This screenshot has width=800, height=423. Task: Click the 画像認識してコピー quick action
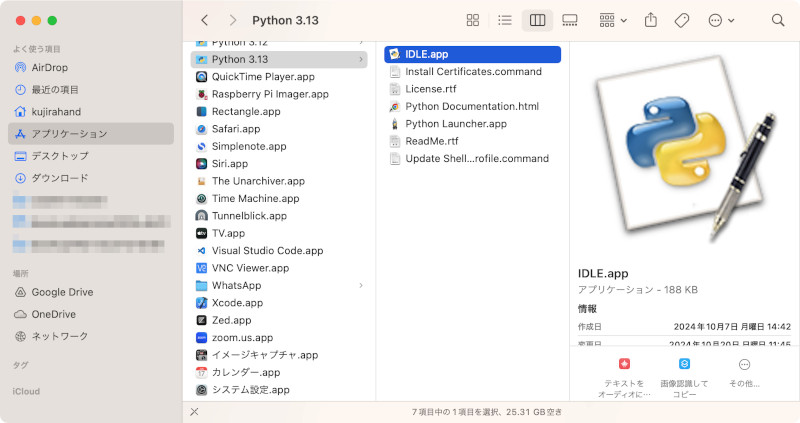684,373
